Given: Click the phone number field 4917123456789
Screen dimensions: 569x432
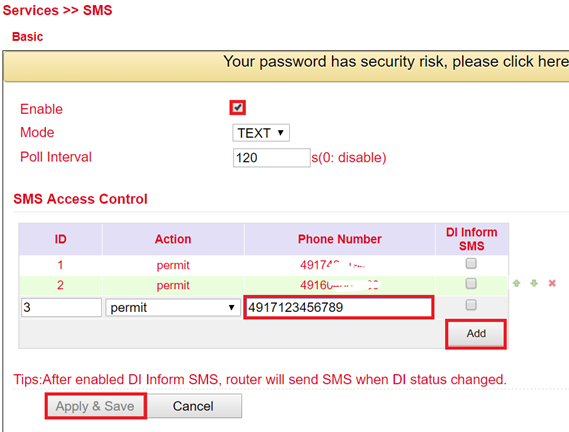Looking at the screenshot, I should (x=339, y=307).
